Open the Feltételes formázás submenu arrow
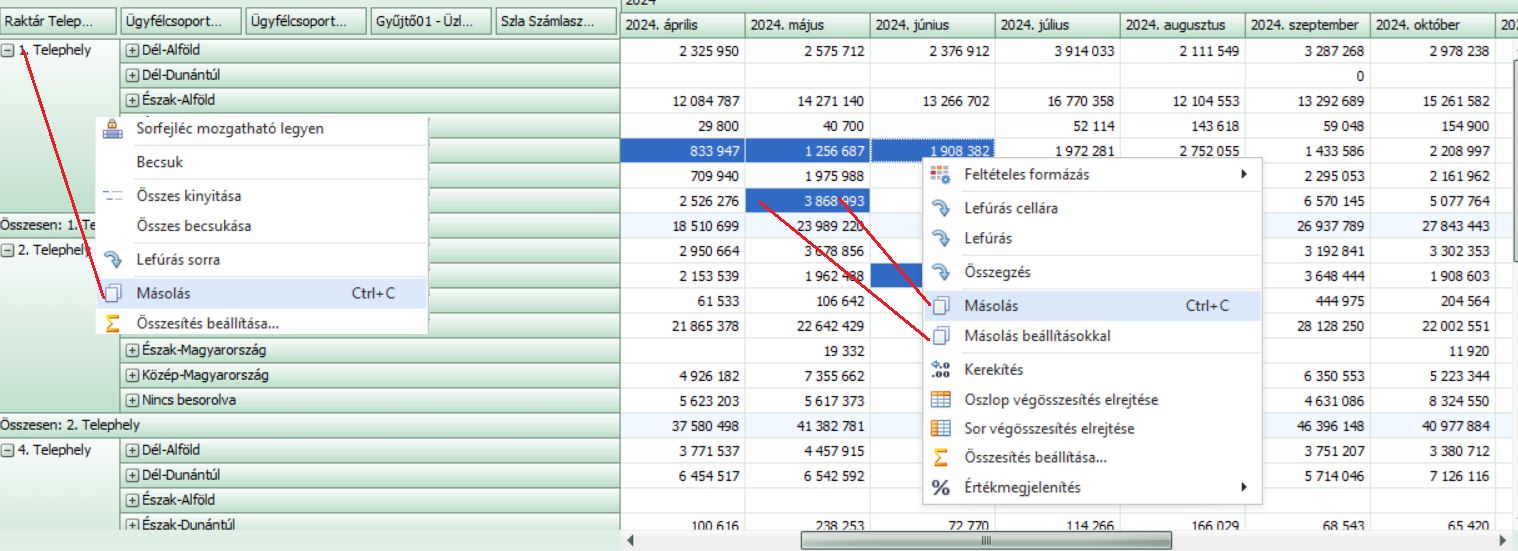Image resolution: width=1518 pixels, height=551 pixels. [x=1244, y=174]
